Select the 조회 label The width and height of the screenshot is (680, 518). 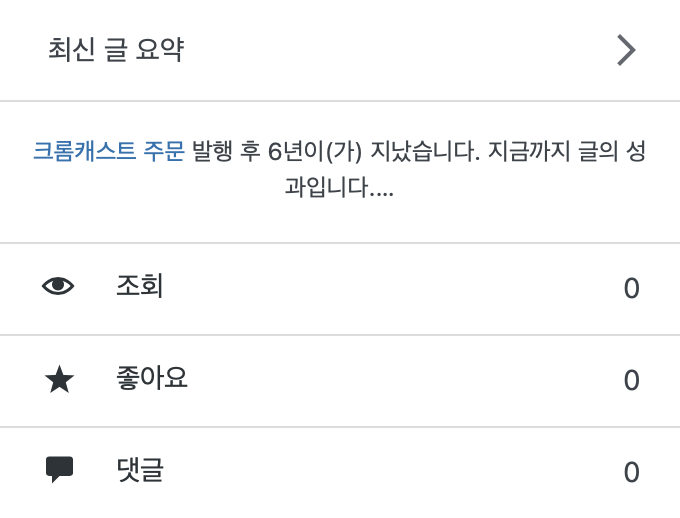(140, 287)
